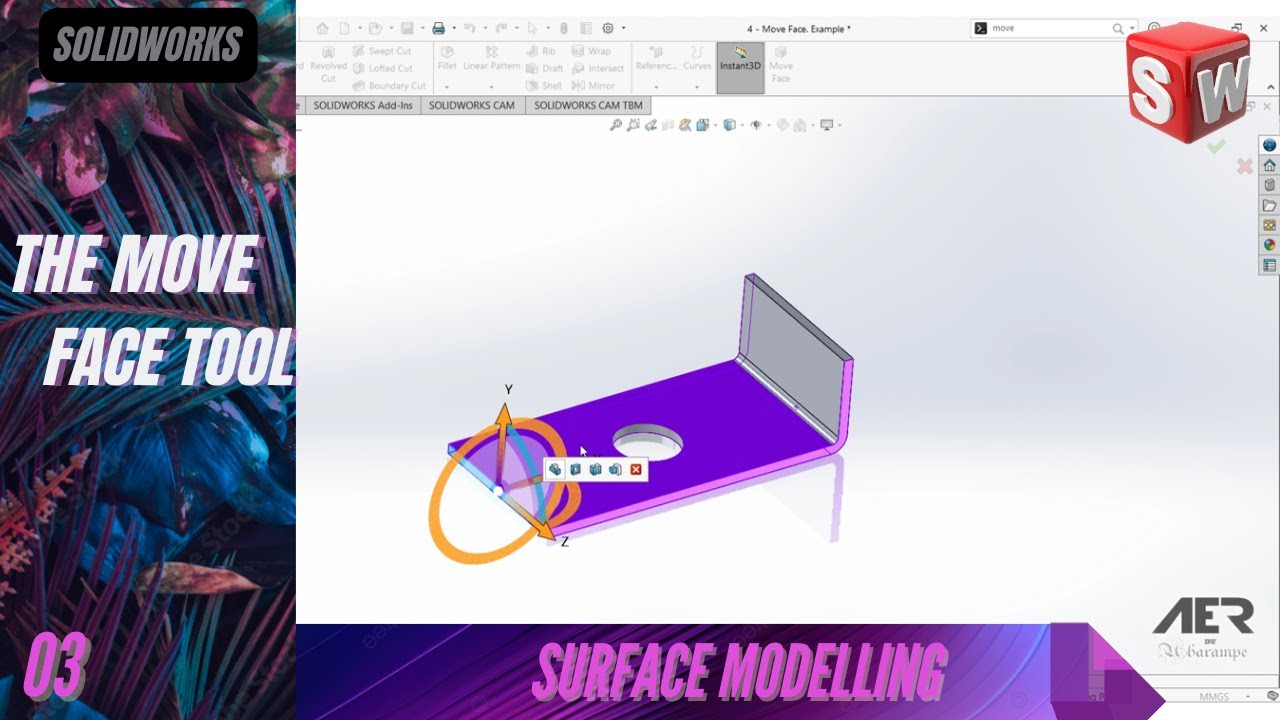Select the Rib tool
The image size is (1280, 720).
[541, 51]
